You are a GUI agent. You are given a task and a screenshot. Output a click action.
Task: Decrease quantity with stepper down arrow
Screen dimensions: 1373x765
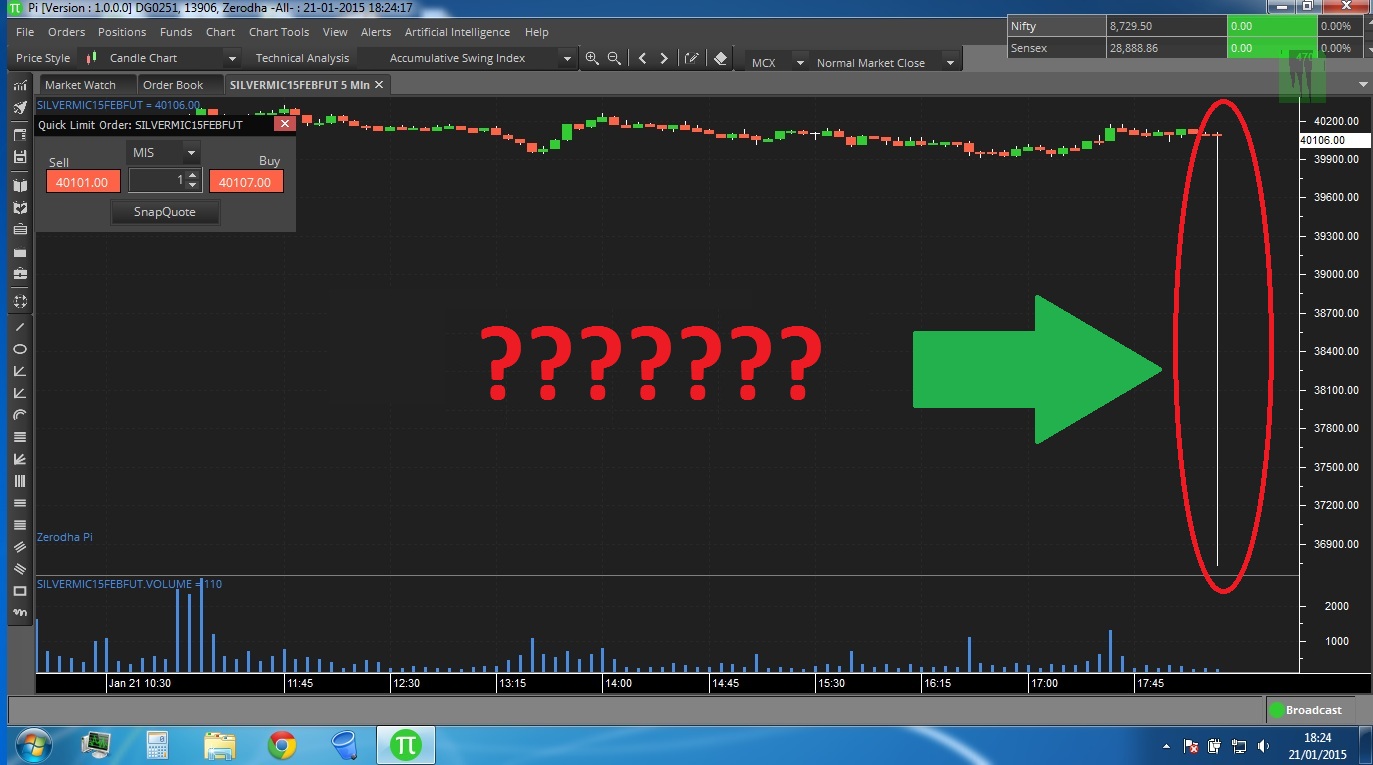pyautogui.click(x=194, y=186)
